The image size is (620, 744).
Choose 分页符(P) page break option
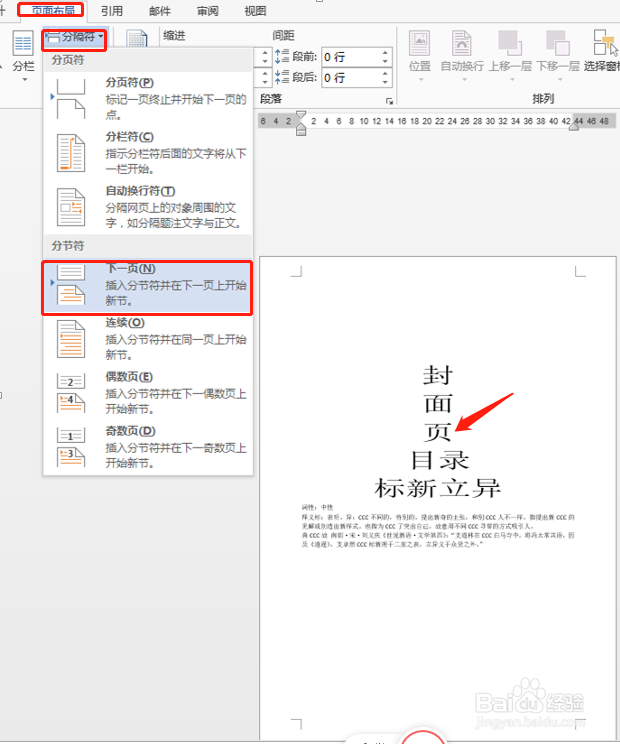[x=148, y=99]
